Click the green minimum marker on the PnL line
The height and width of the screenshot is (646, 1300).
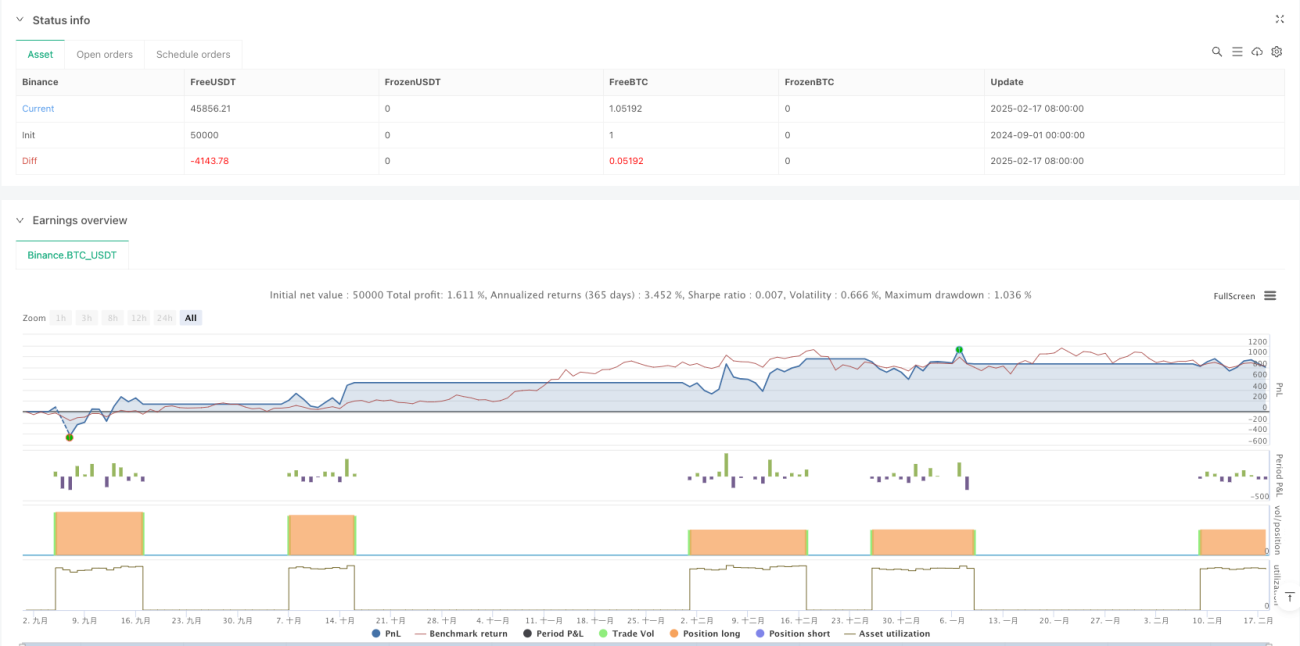[69, 437]
